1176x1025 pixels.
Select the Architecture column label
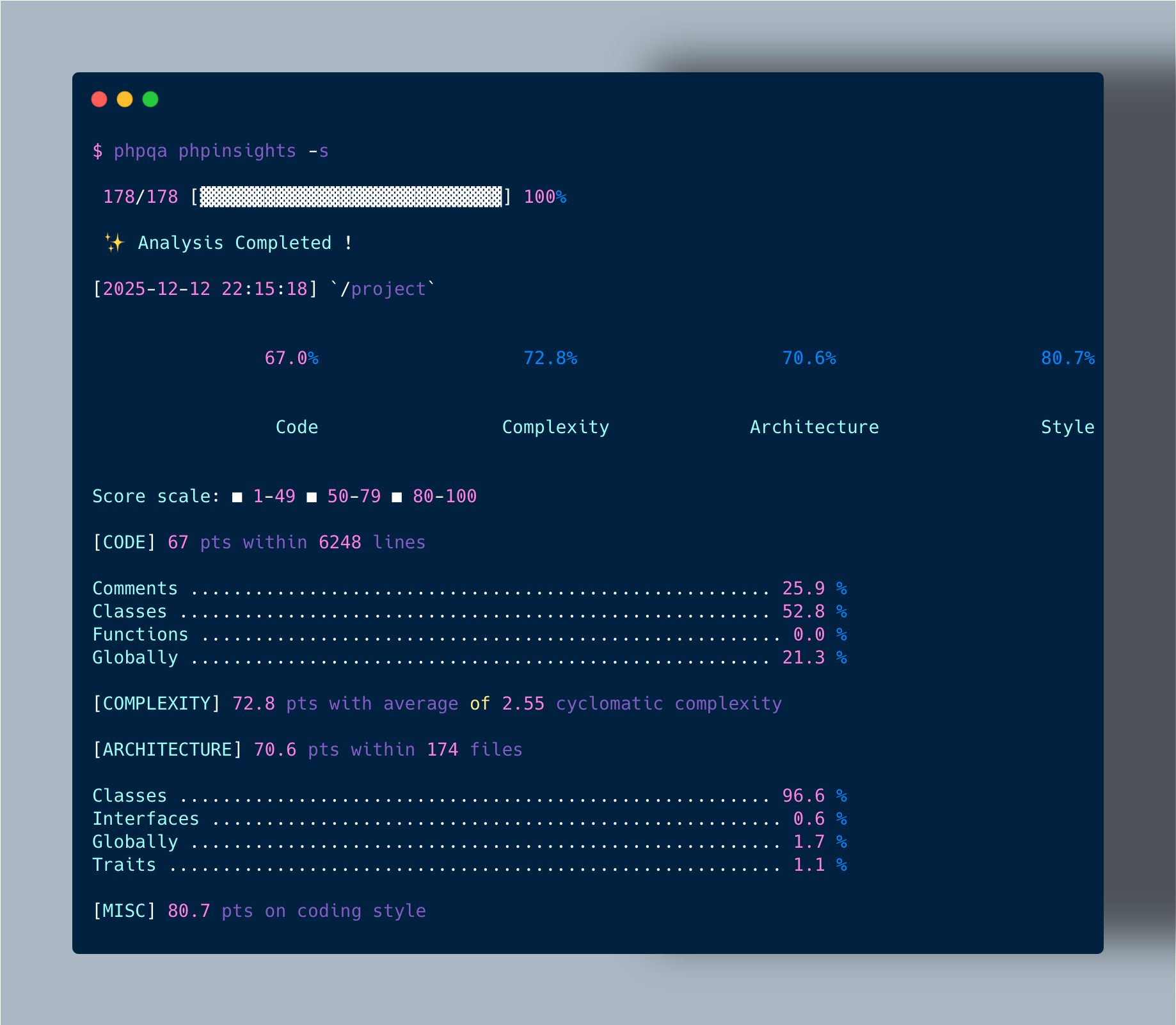tap(814, 427)
